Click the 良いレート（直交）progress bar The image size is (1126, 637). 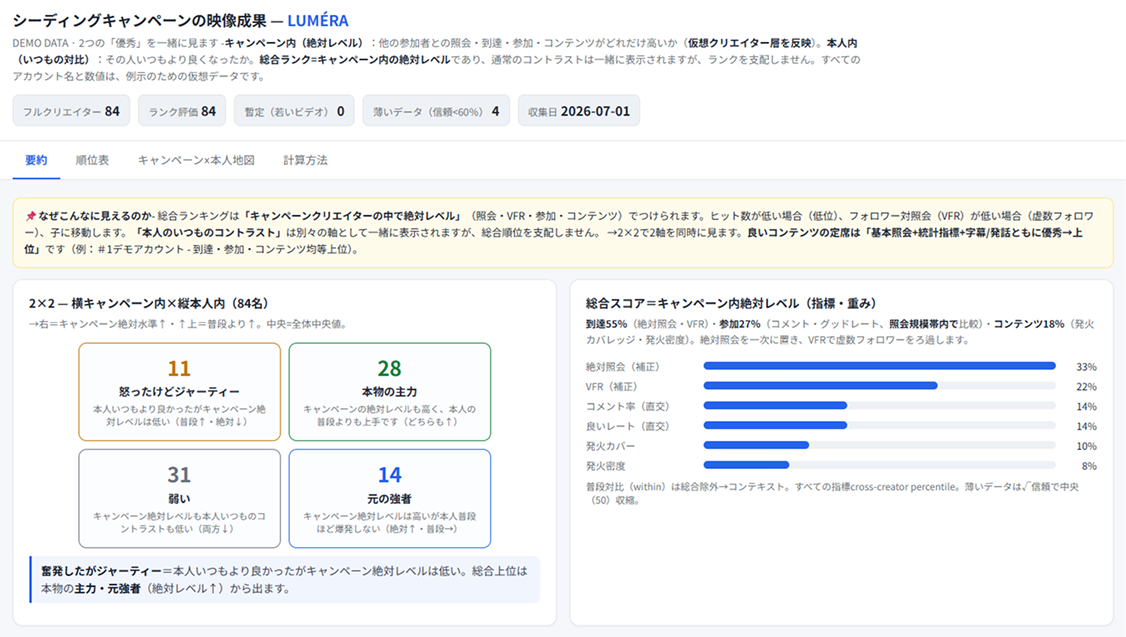[x=880, y=426]
